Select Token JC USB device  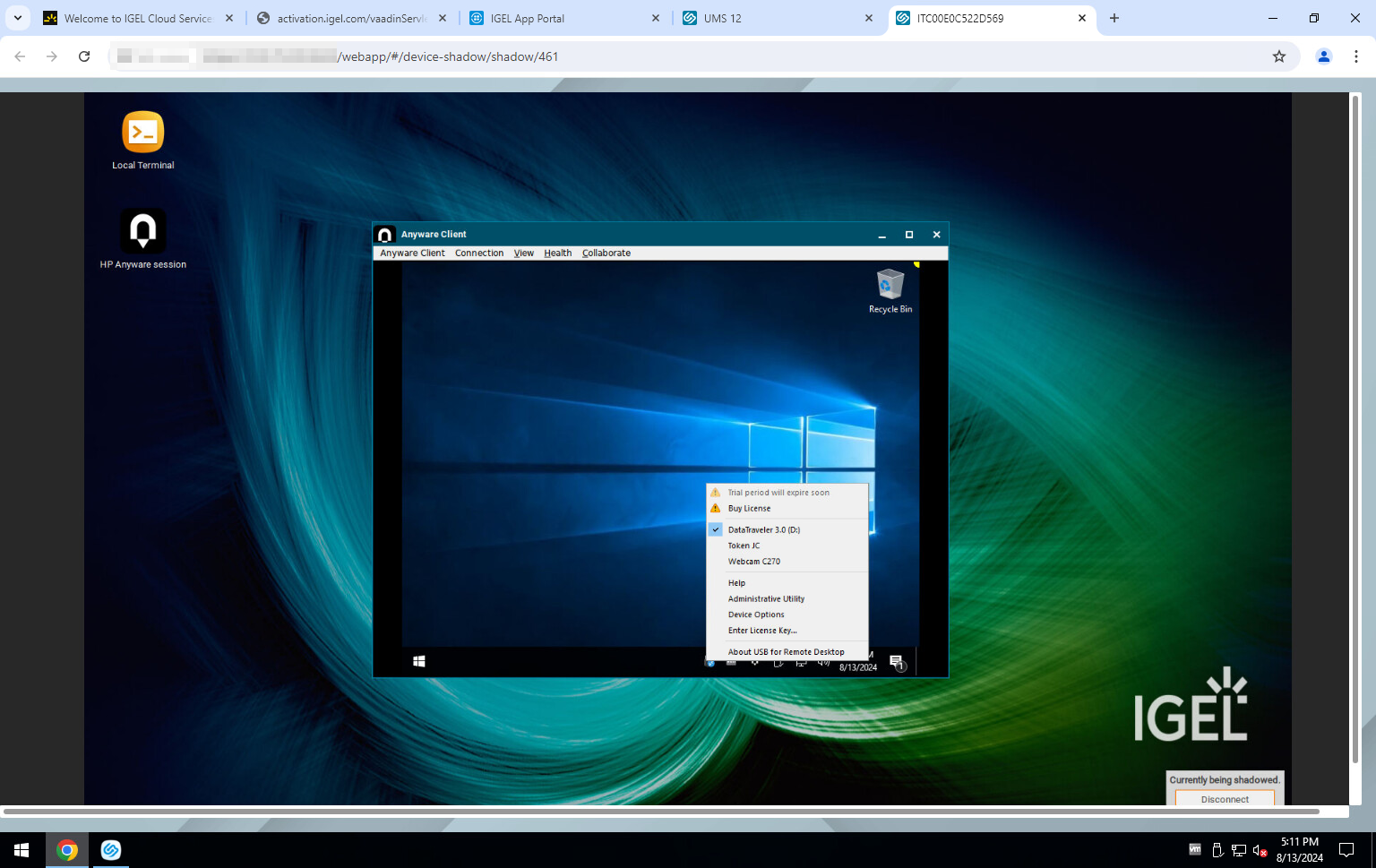tap(744, 546)
